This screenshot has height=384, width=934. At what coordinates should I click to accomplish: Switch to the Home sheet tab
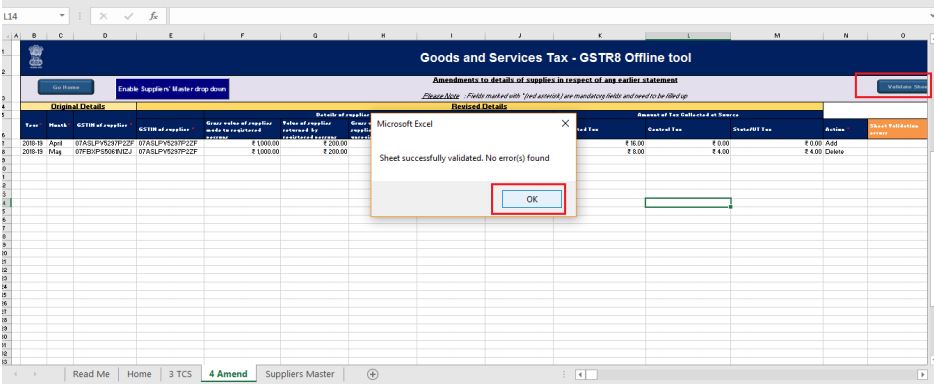pos(139,374)
